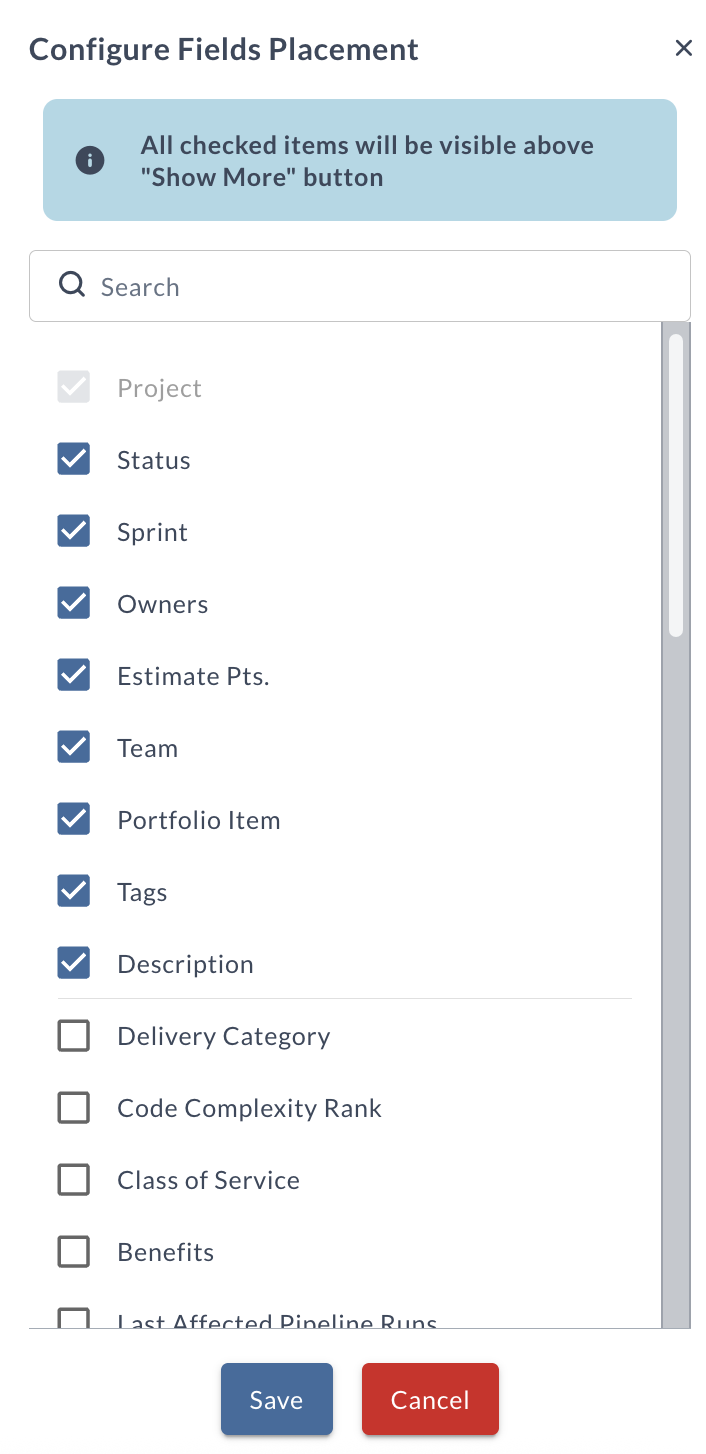Close the Configure Fields Placement dialog
Viewport: 706px width, 1454px height.
(684, 47)
